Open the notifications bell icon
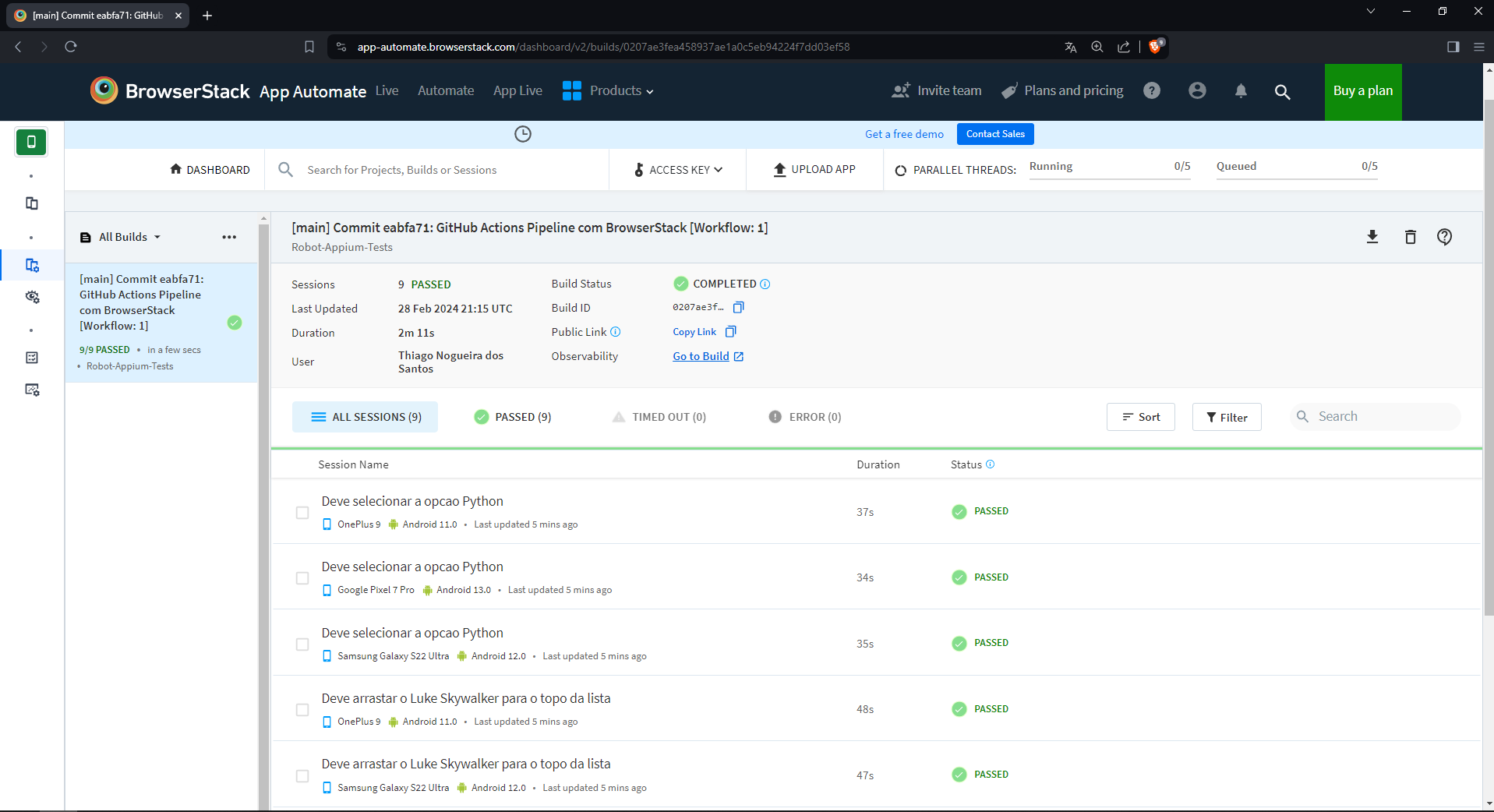Screen dimensions: 1494x812 click(1241, 91)
